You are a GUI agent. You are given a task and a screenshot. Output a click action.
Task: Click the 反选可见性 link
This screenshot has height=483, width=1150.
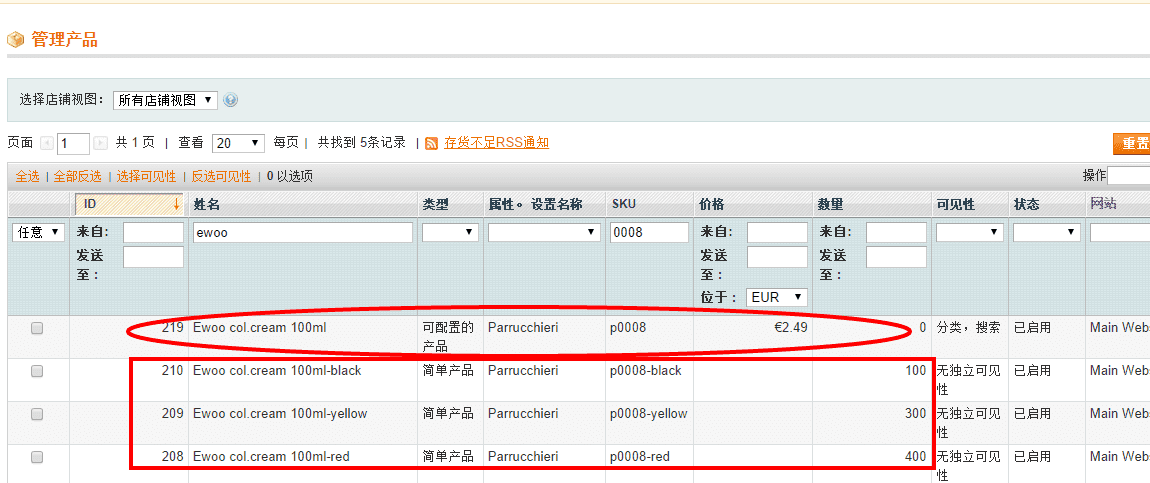[x=221, y=177]
